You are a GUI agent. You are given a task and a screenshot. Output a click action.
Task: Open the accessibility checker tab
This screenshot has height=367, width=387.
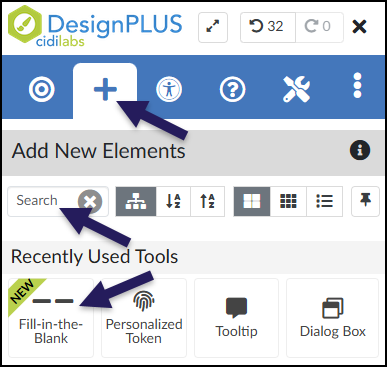pos(169,89)
